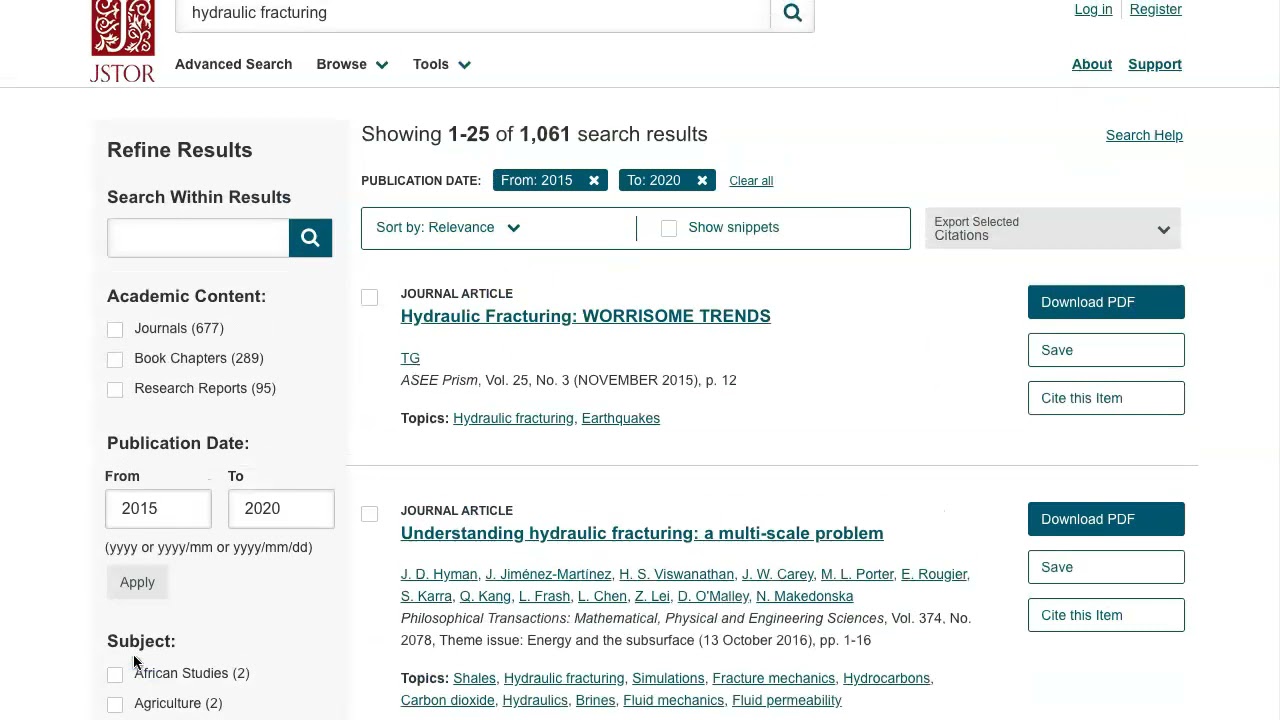Screen dimensions: 1280x720
Task: Click author TG link
Action: click(x=410, y=358)
